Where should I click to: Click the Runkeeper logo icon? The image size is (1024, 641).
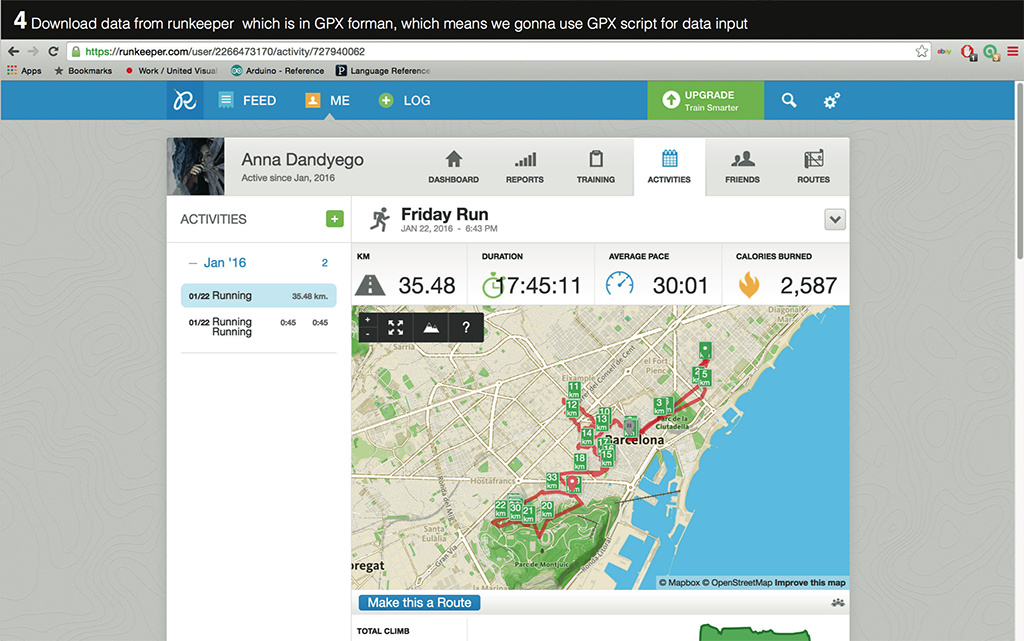coord(185,100)
